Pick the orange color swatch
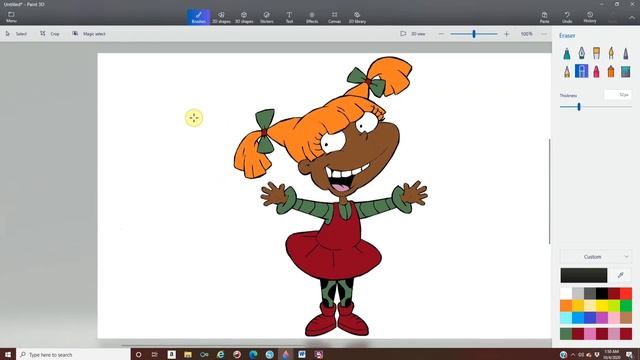This screenshot has width=640, height=360. point(566,305)
